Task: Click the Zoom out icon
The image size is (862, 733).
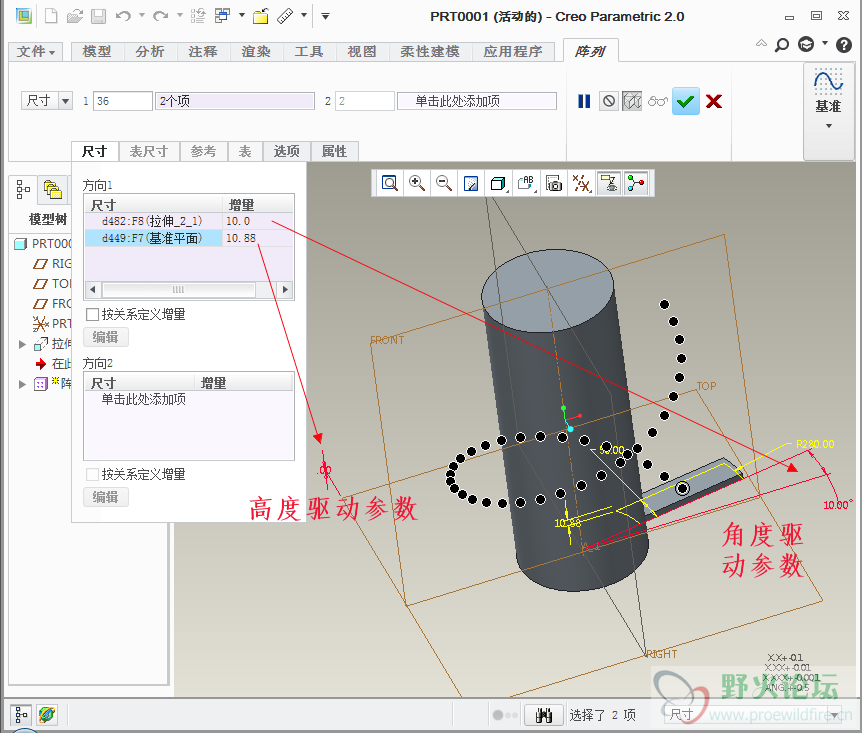Action: [444, 183]
